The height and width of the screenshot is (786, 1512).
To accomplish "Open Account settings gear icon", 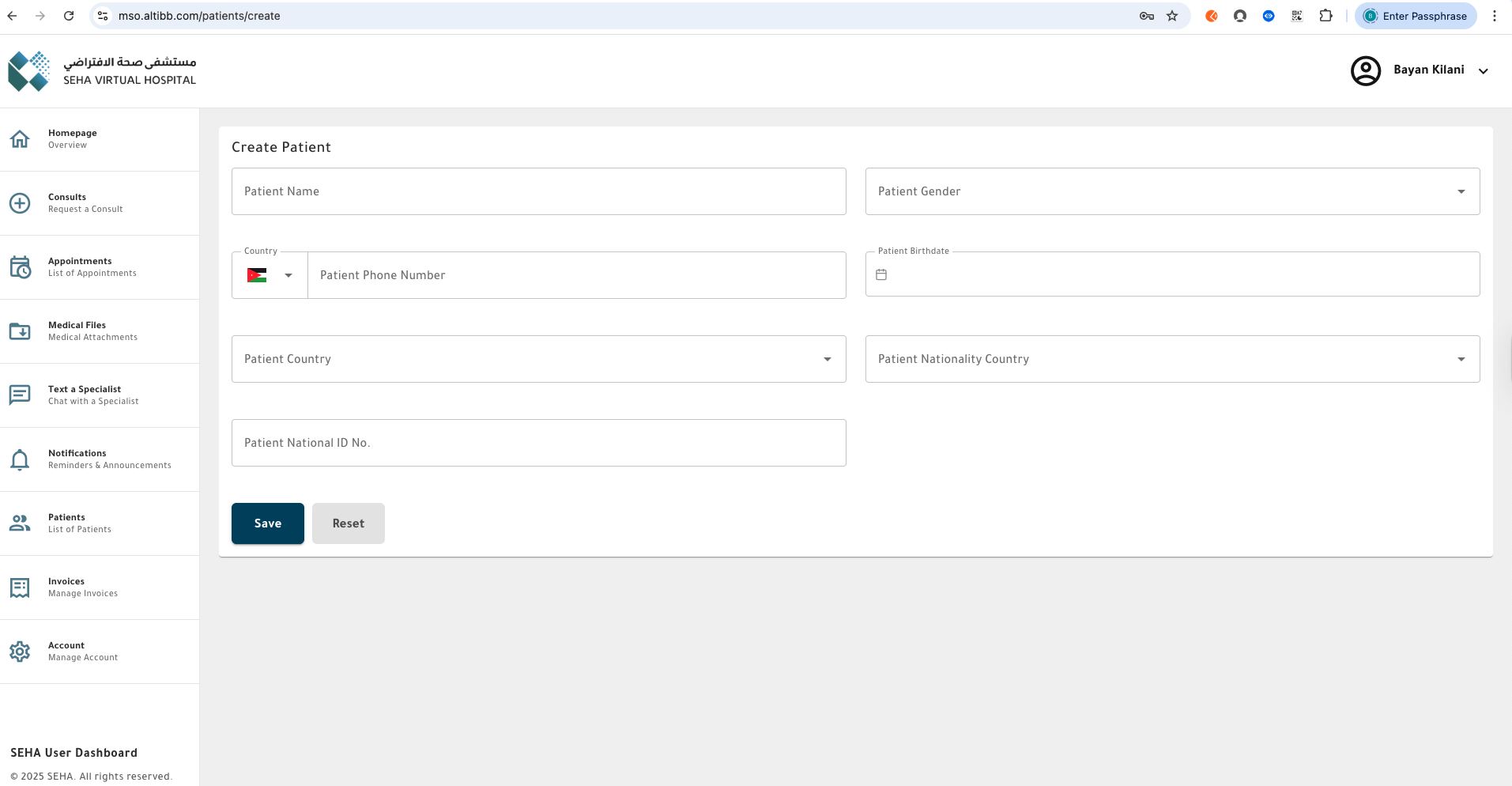I will tap(20, 652).
